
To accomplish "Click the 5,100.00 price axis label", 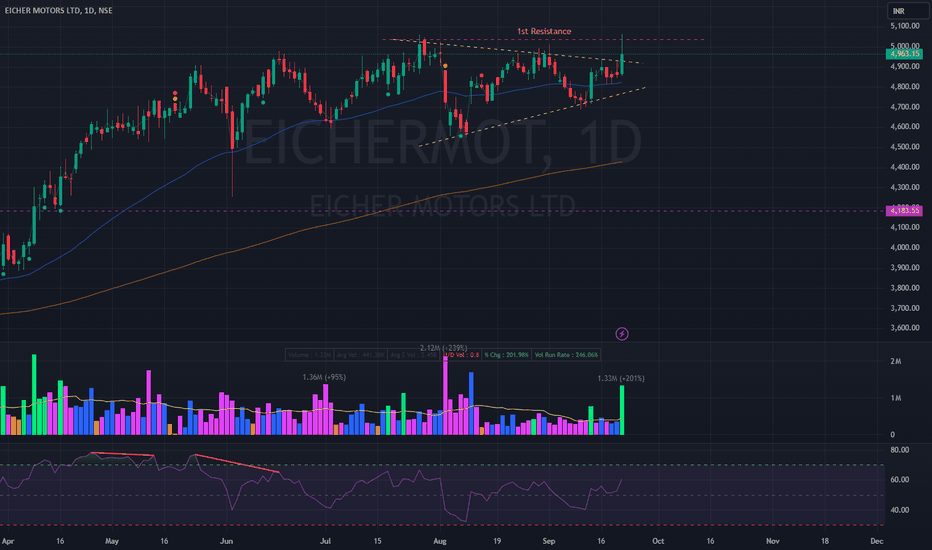I will [x=905, y=26].
